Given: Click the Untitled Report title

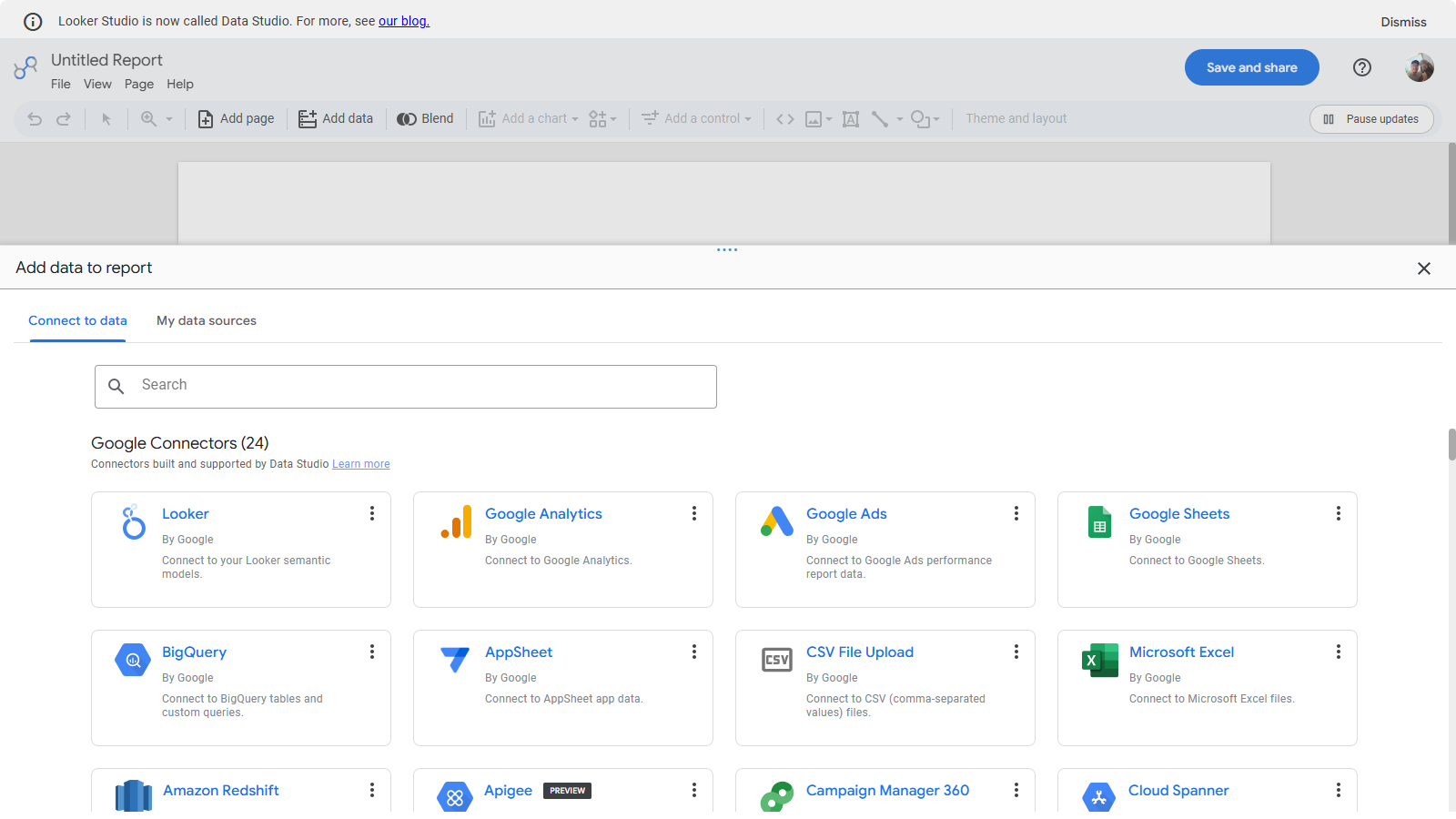Looking at the screenshot, I should (106, 60).
